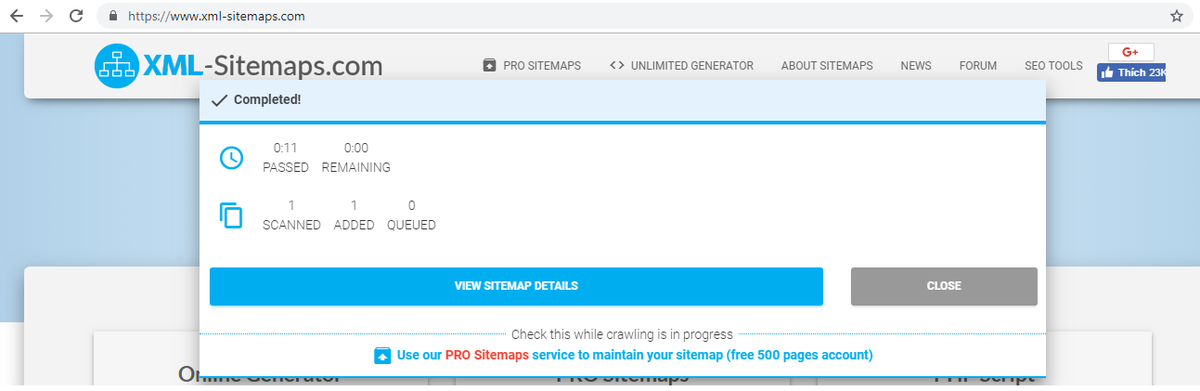Open the FORUM navigation link
Viewport: 1200px width, 391px height.
(x=978, y=66)
